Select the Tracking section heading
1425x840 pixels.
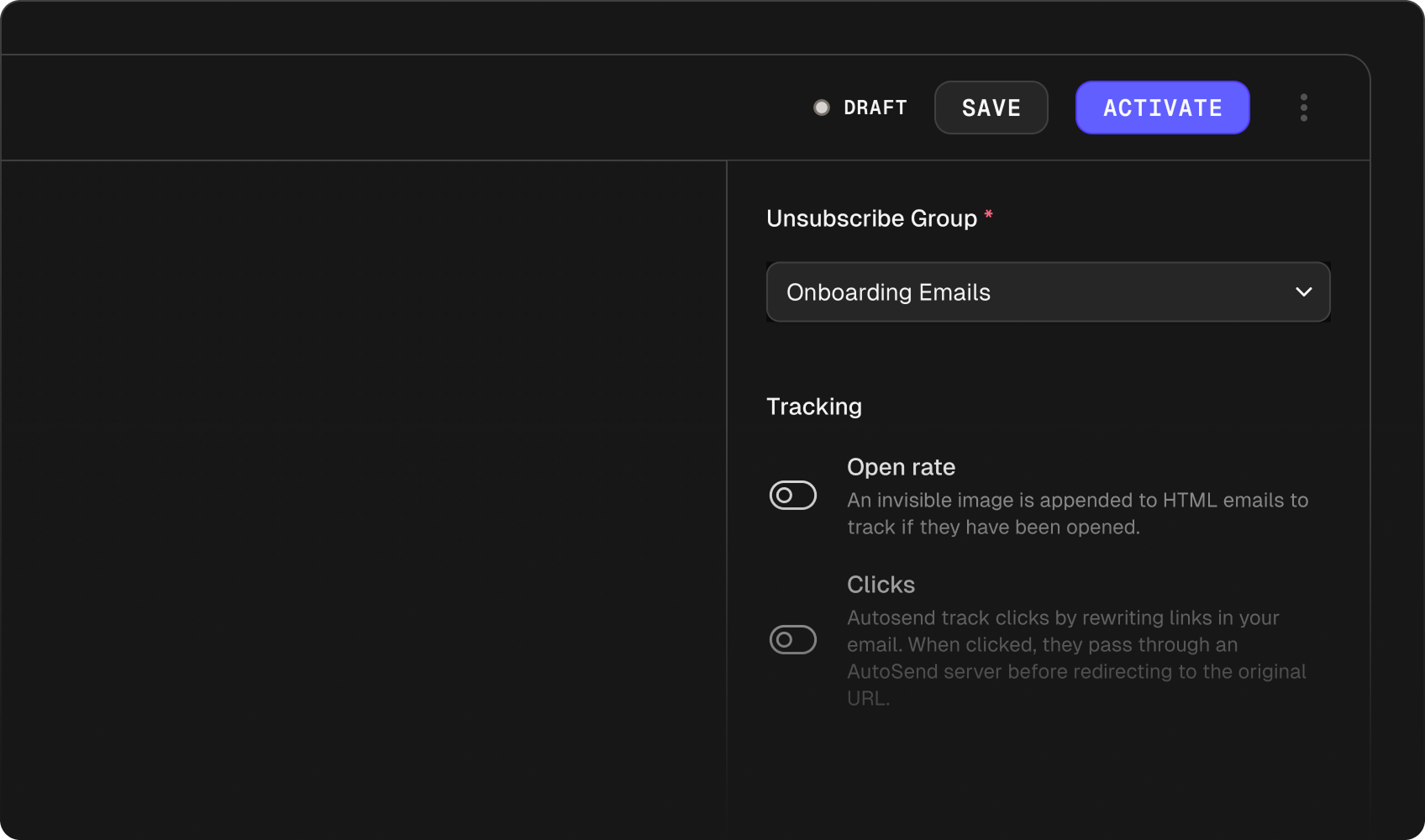813,407
